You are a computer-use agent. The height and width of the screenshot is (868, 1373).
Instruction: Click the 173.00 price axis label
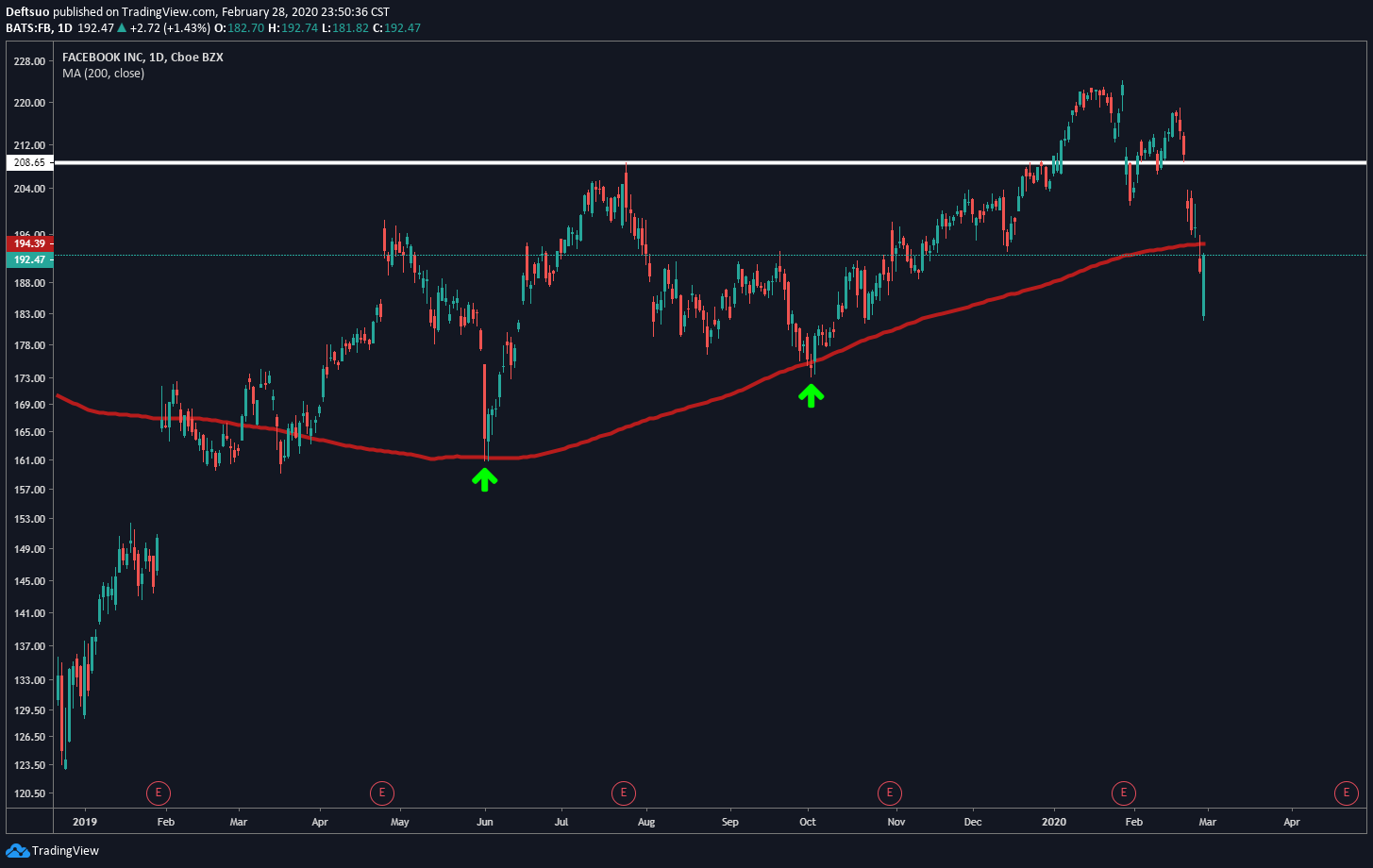click(31, 378)
